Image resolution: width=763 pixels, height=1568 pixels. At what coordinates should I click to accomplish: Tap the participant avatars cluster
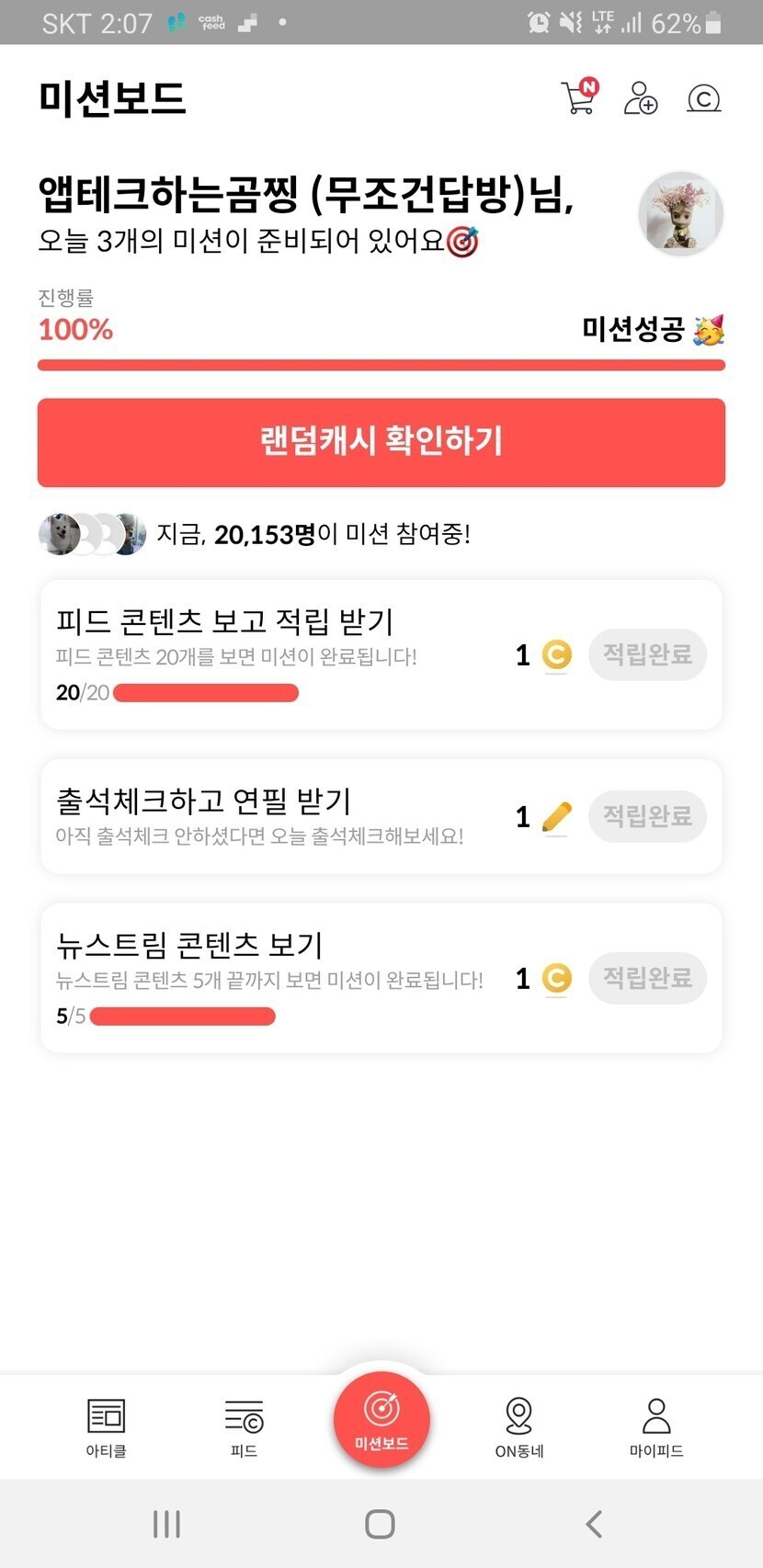92,534
